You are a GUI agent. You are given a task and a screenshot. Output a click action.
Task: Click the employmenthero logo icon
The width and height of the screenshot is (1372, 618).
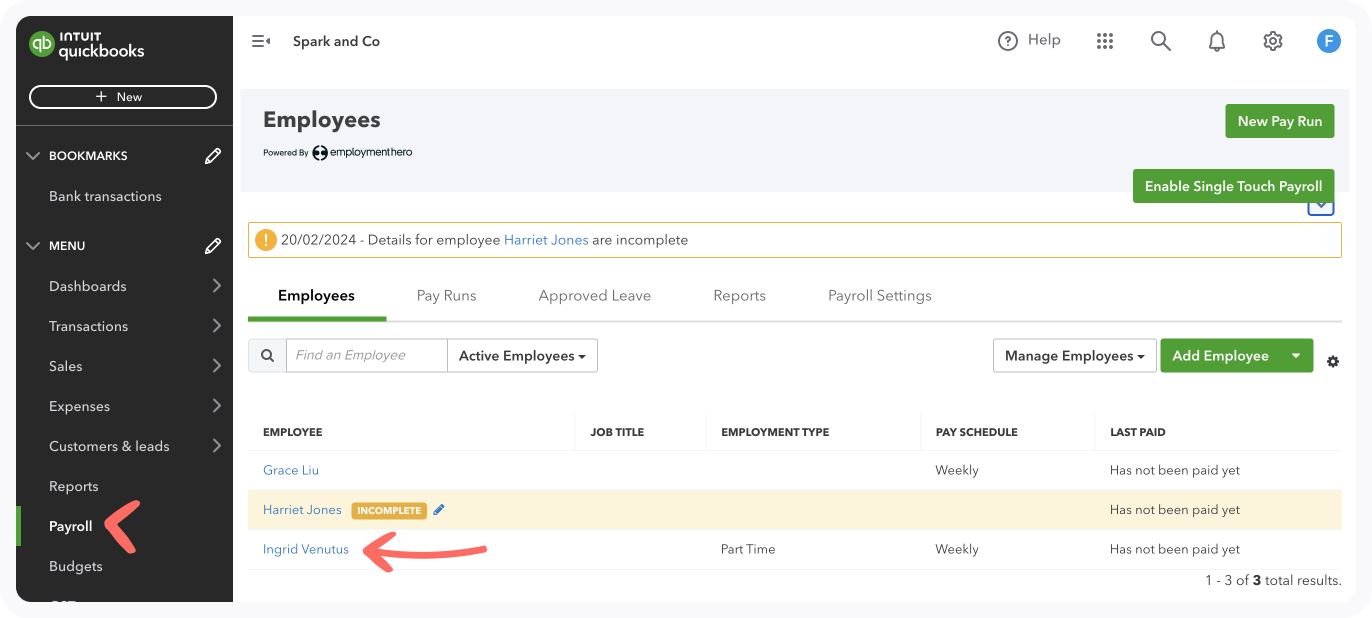click(x=320, y=152)
